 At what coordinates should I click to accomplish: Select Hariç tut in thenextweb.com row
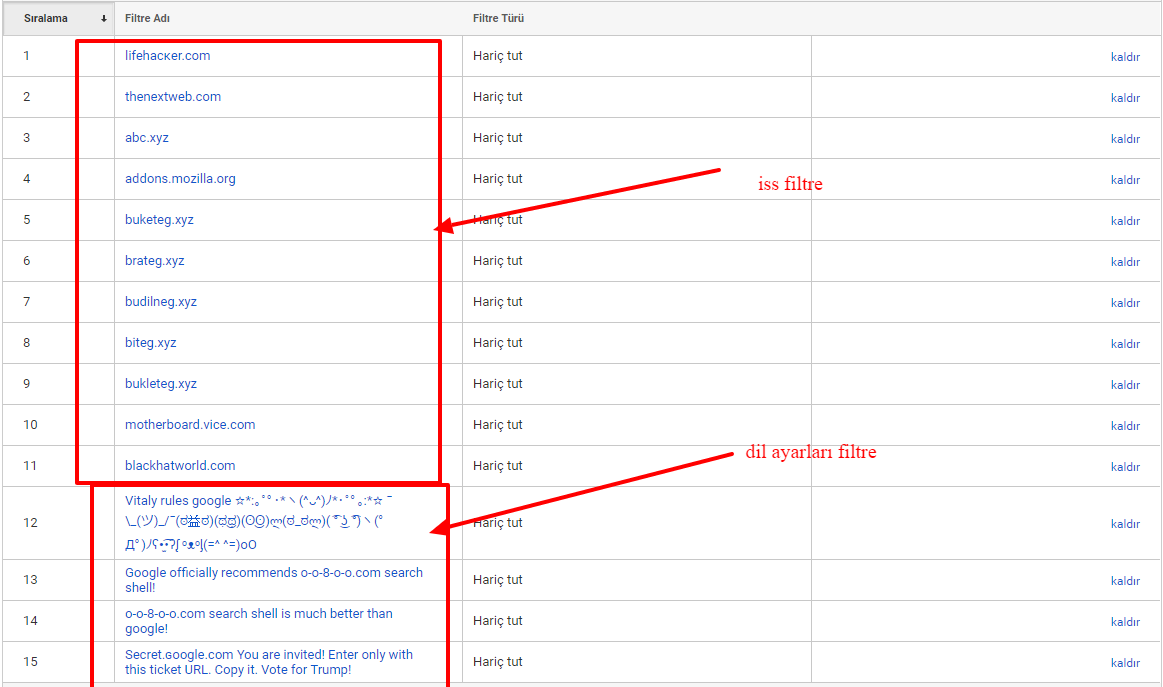pos(498,96)
